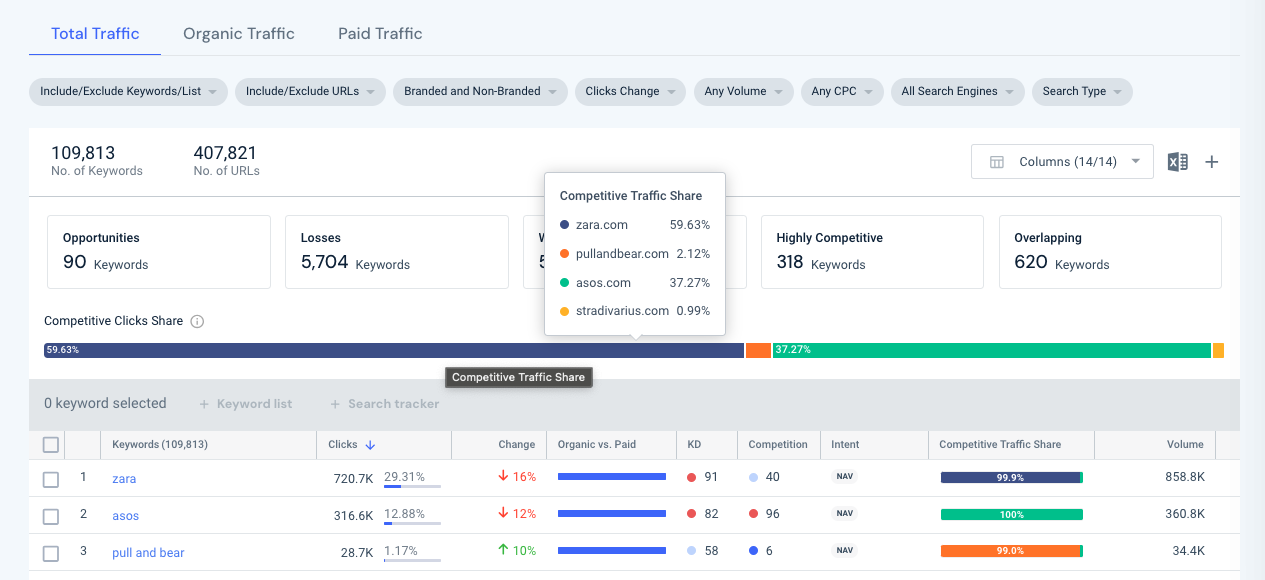Click stradivarius.com entry in tooltip legend

click(x=635, y=311)
